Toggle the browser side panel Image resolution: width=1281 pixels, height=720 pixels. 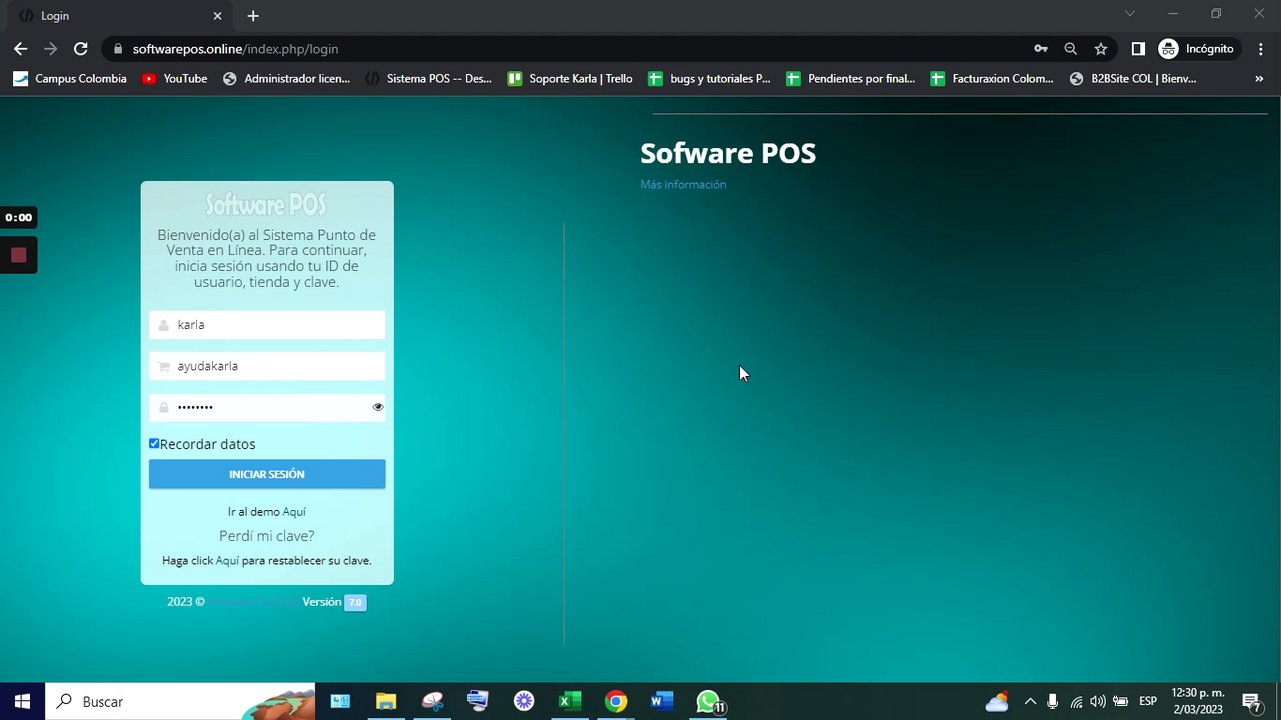pyautogui.click(x=1138, y=48)
